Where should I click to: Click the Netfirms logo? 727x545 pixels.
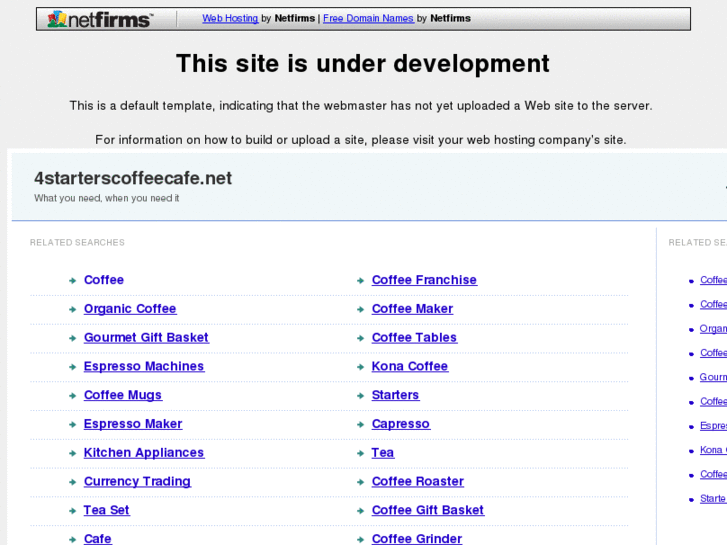pyautogui.click(x=100, y=19)
